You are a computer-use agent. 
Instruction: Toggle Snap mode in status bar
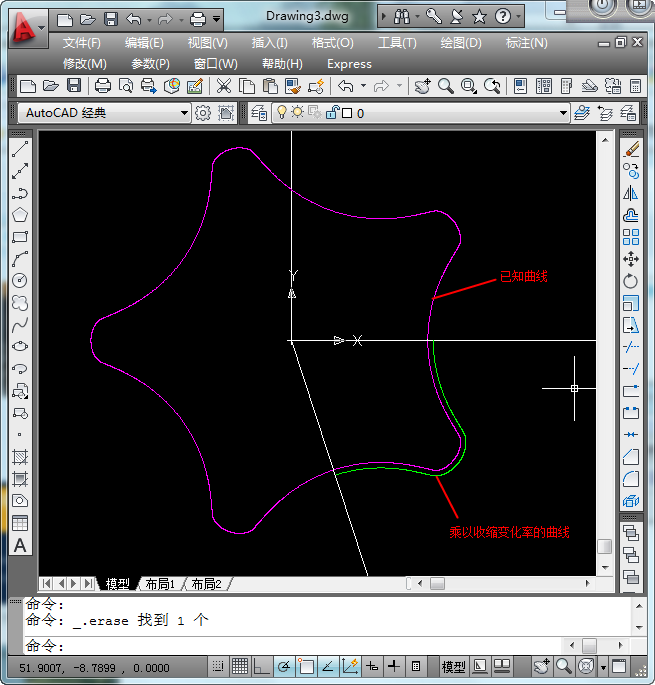(218, 667)
